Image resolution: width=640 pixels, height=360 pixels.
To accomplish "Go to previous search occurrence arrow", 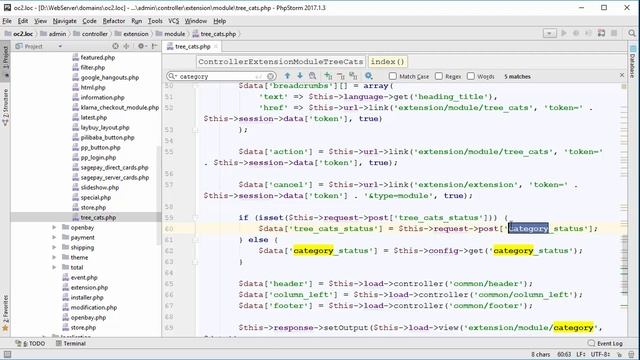I will [287, 76].
